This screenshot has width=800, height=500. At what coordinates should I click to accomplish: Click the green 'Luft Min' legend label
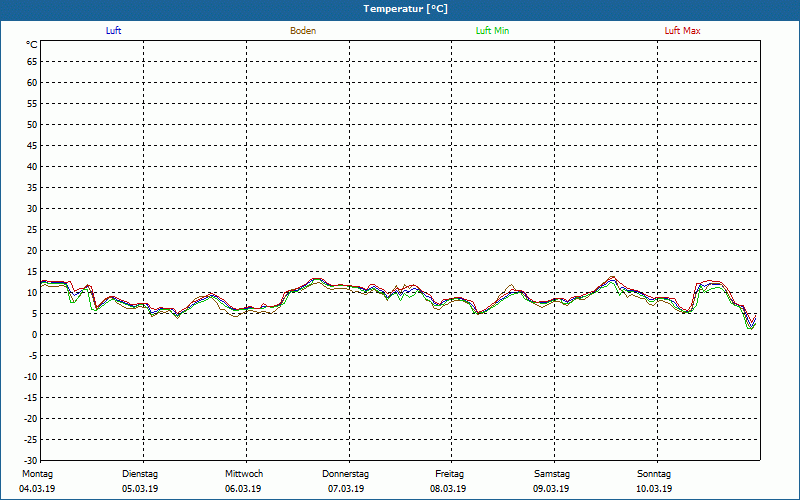(492, 31)
